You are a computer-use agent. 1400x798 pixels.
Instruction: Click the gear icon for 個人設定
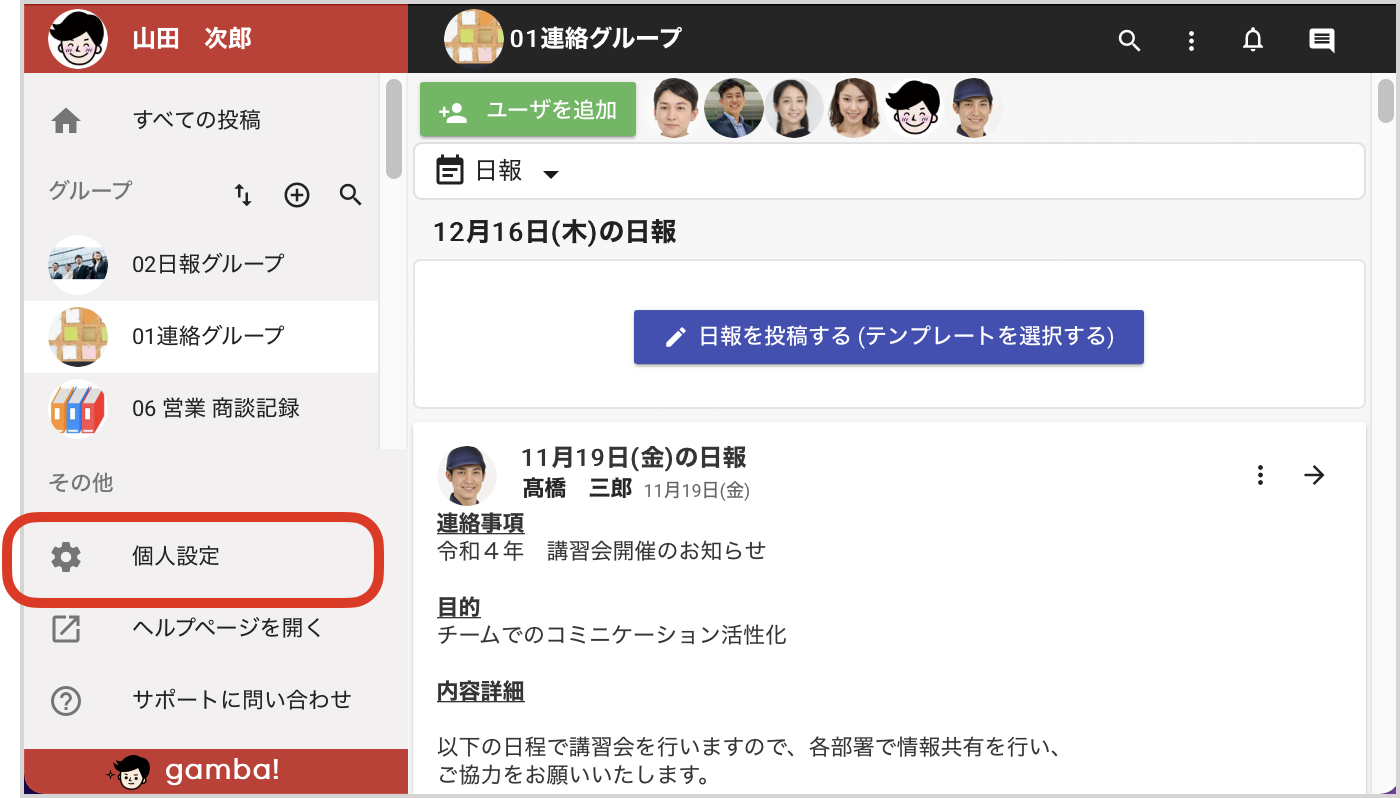click(66, 557)
